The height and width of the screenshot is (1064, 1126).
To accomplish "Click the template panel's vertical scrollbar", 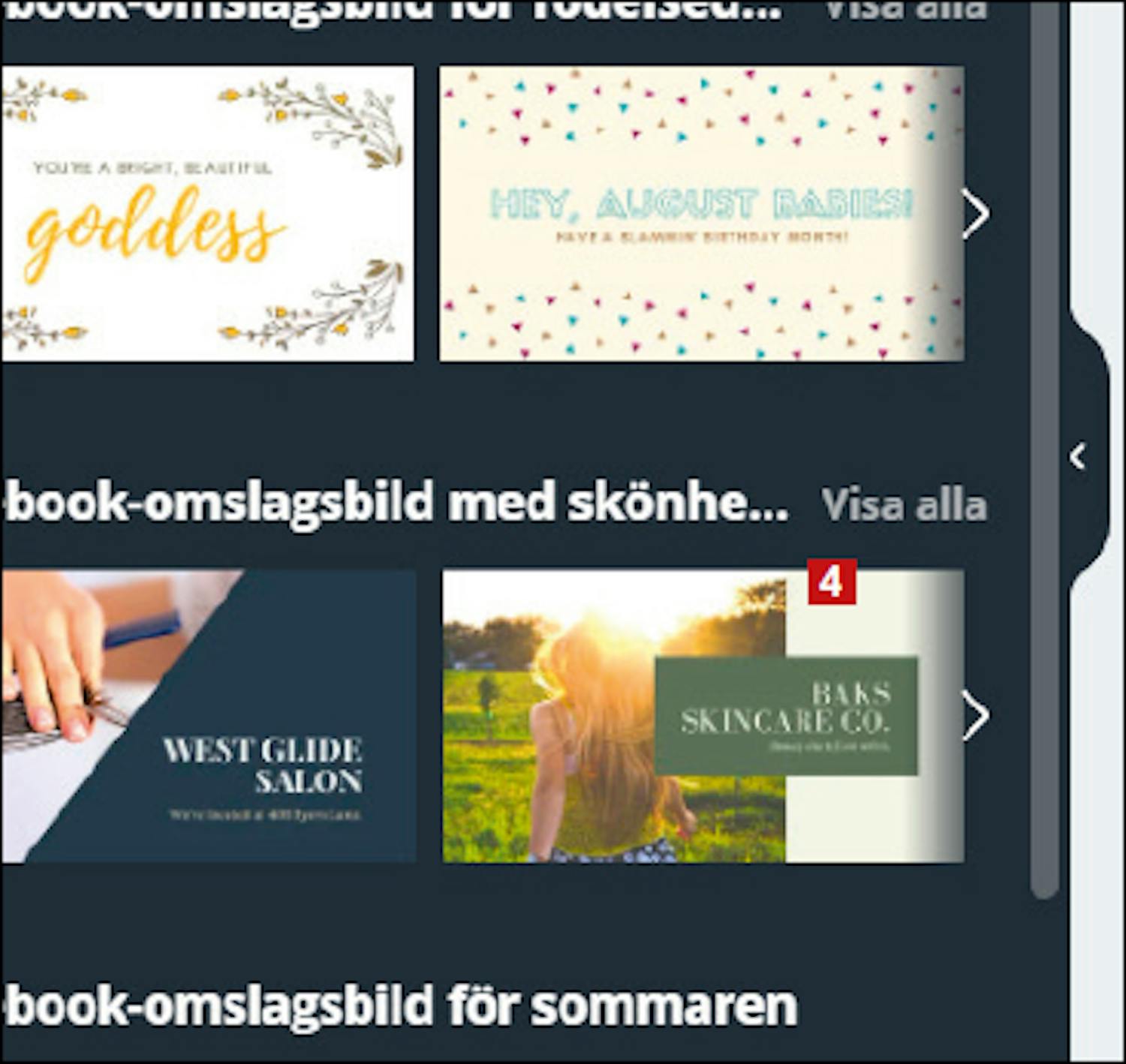I will [x=1044, y=450].
